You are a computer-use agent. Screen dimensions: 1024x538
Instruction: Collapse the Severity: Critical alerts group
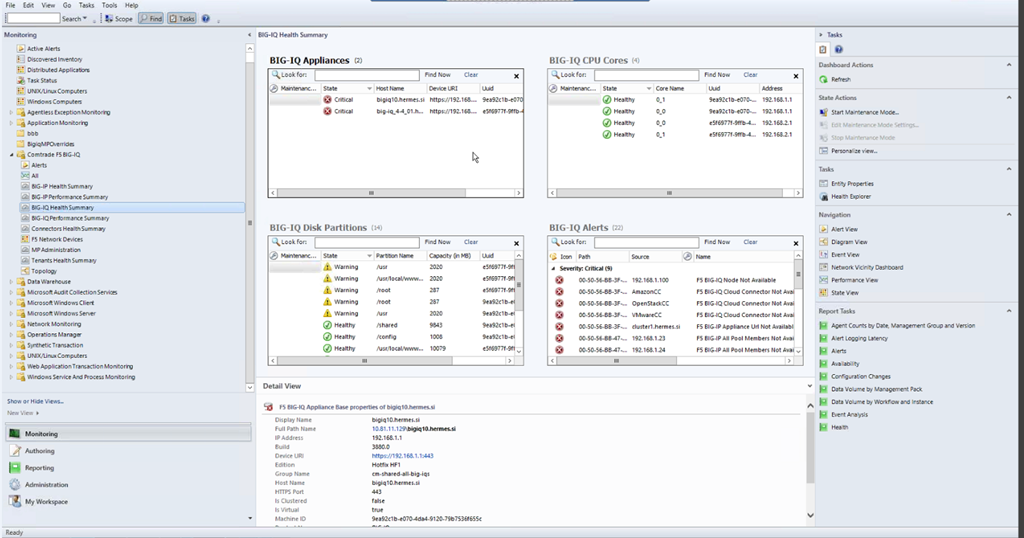pos(553,268)
